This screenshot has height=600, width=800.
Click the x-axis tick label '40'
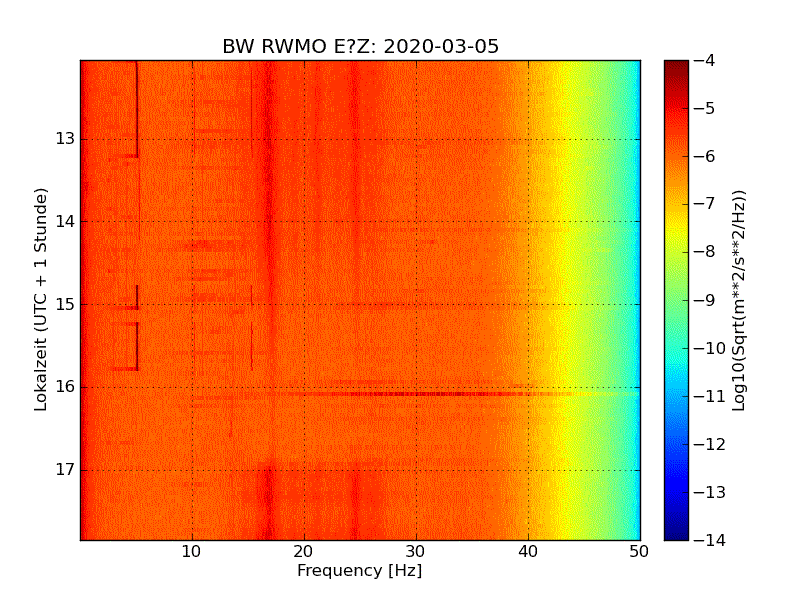click(528, 552)
